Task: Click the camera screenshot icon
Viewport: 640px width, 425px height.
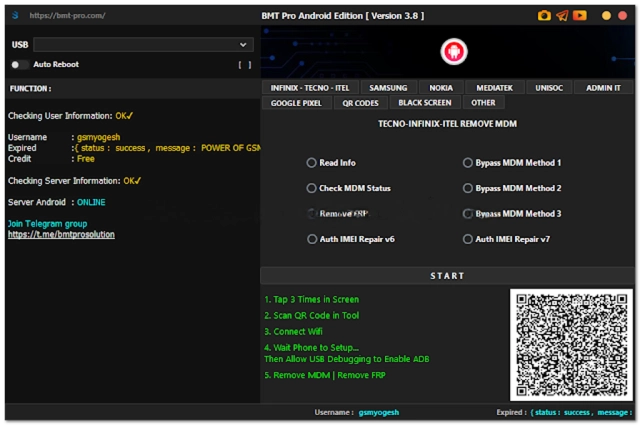Action: pos(544,16)
